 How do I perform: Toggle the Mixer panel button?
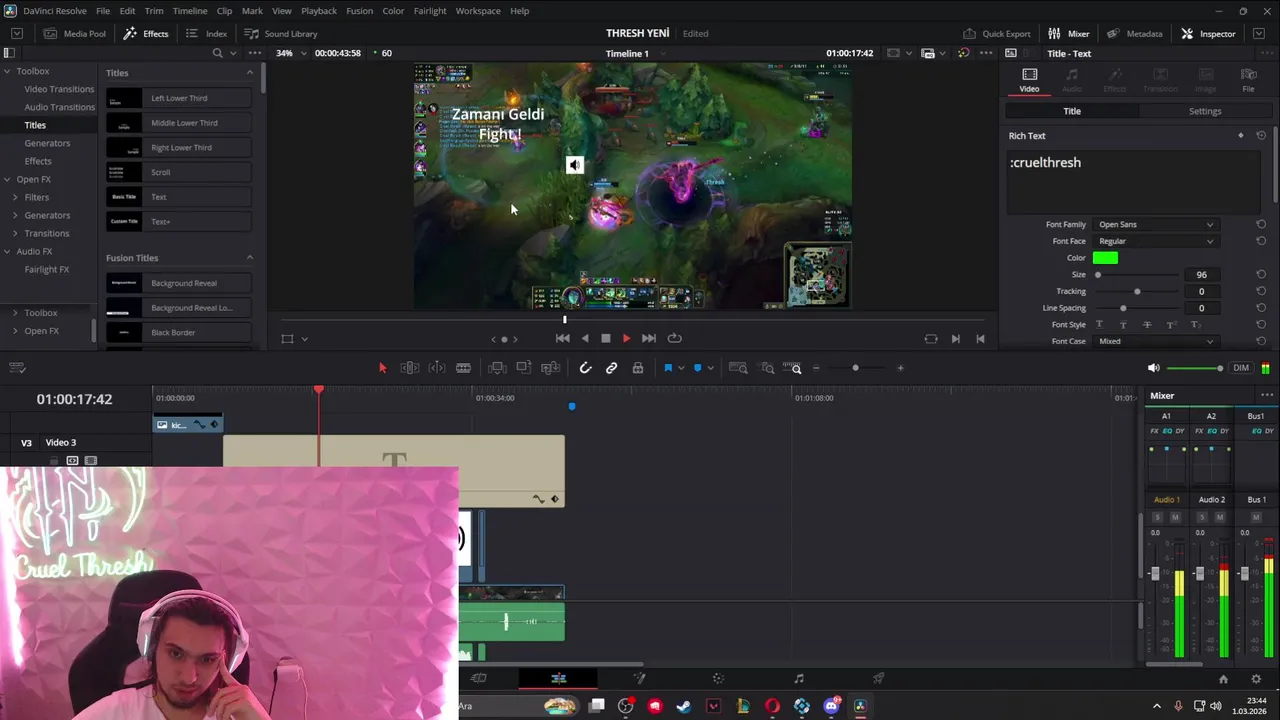coord(1069,33)
